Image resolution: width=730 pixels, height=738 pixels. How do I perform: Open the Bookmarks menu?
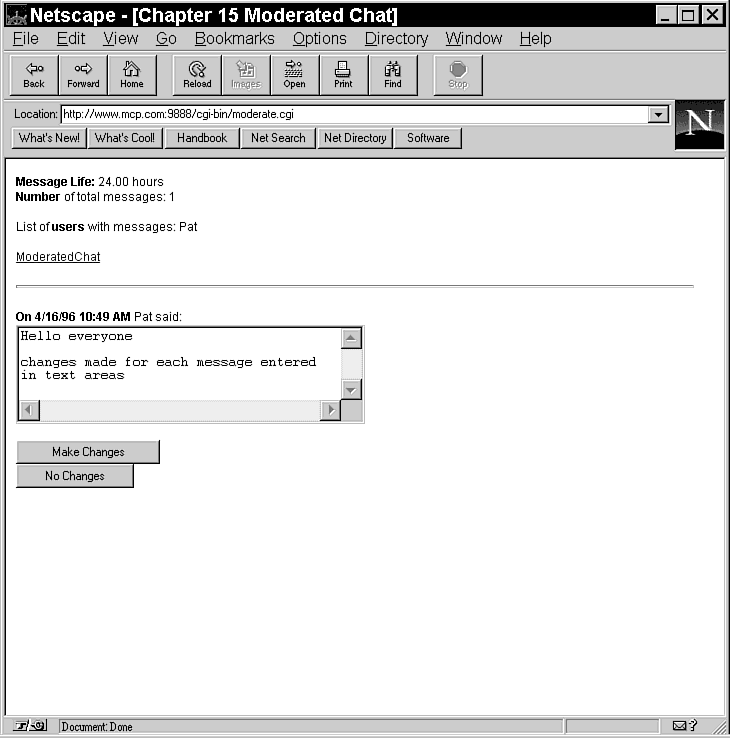pyautogui.click(x=234, y=39)
